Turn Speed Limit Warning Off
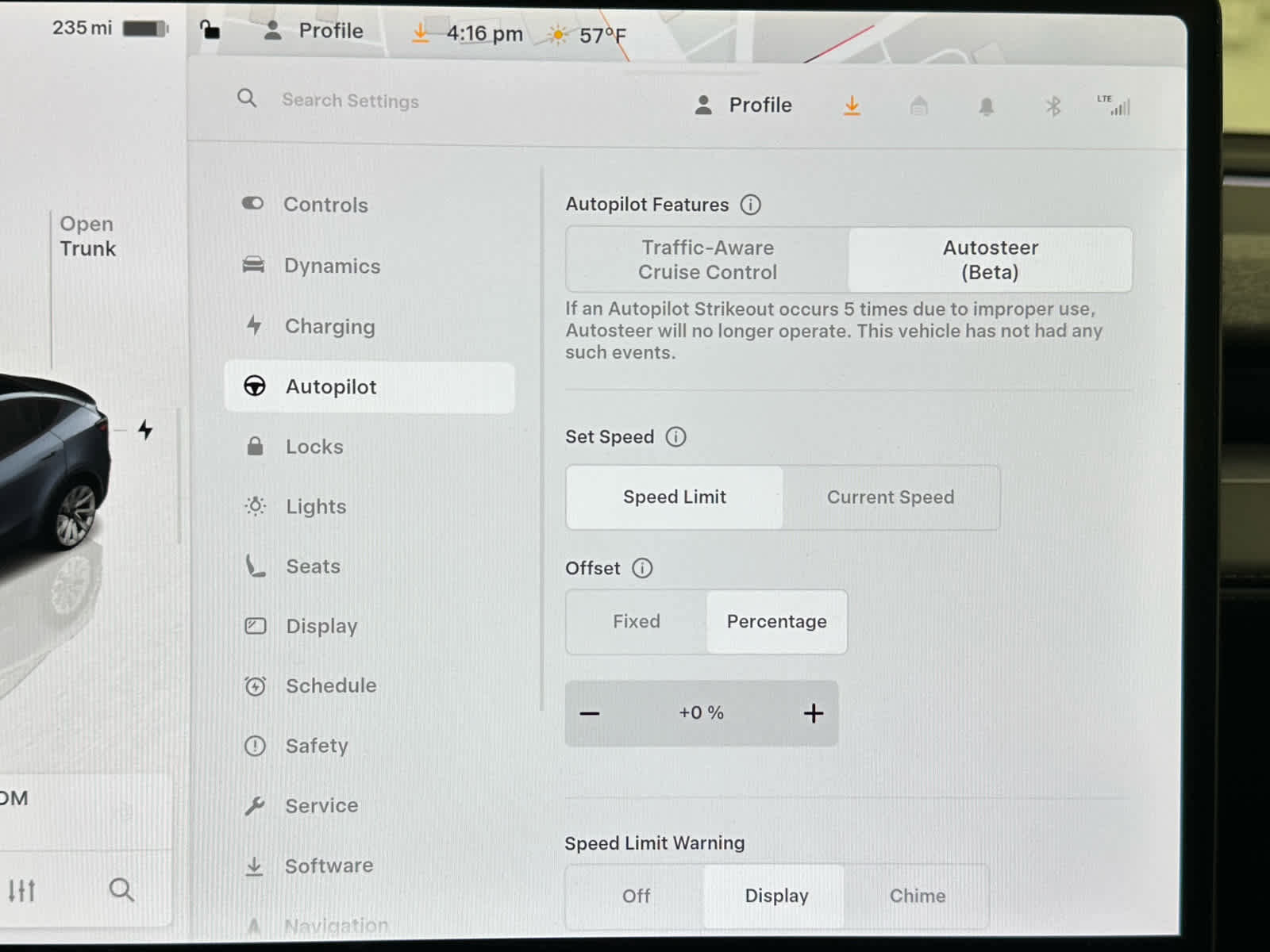 (x=636, y=896)
